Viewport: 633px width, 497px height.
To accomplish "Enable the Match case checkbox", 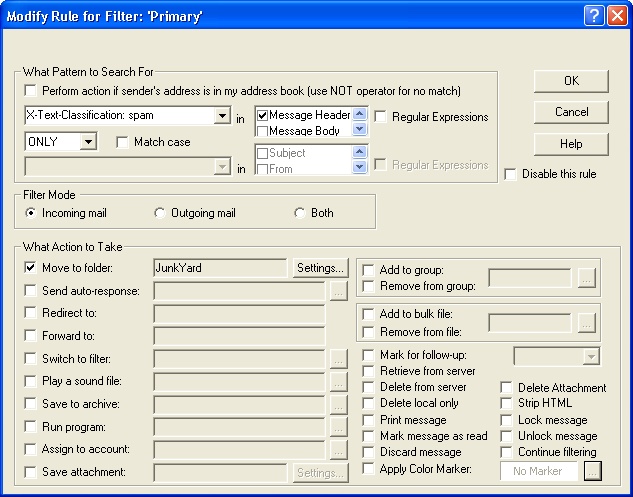I will [123, 143].
